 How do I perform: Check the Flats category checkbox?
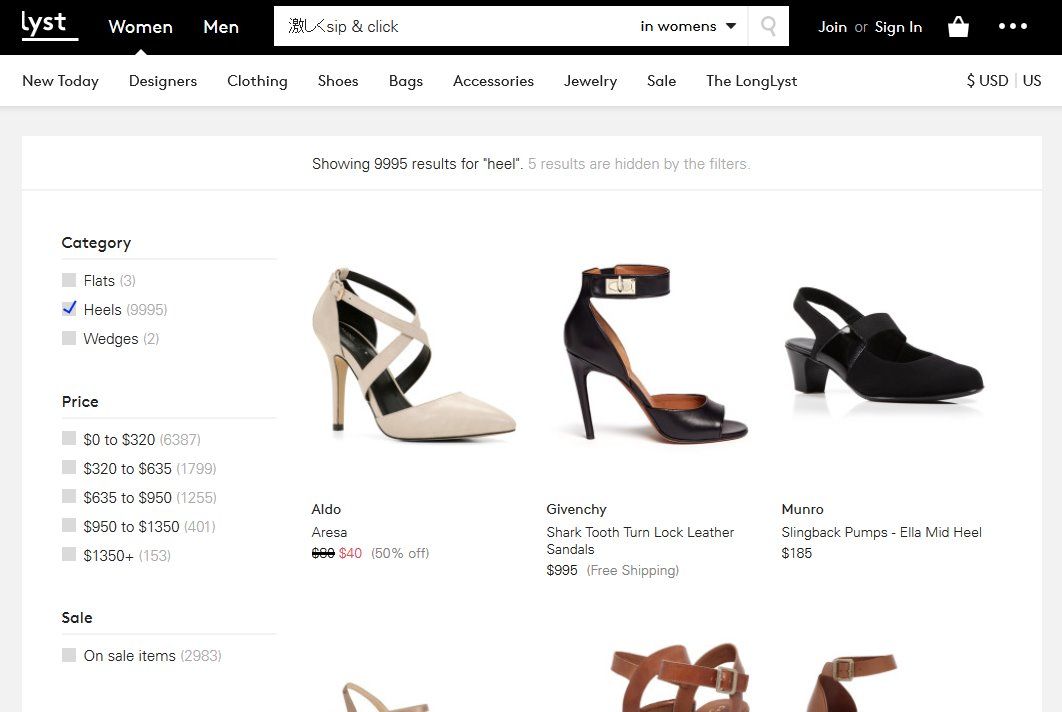pyautogui.click(x=68, y=280)
